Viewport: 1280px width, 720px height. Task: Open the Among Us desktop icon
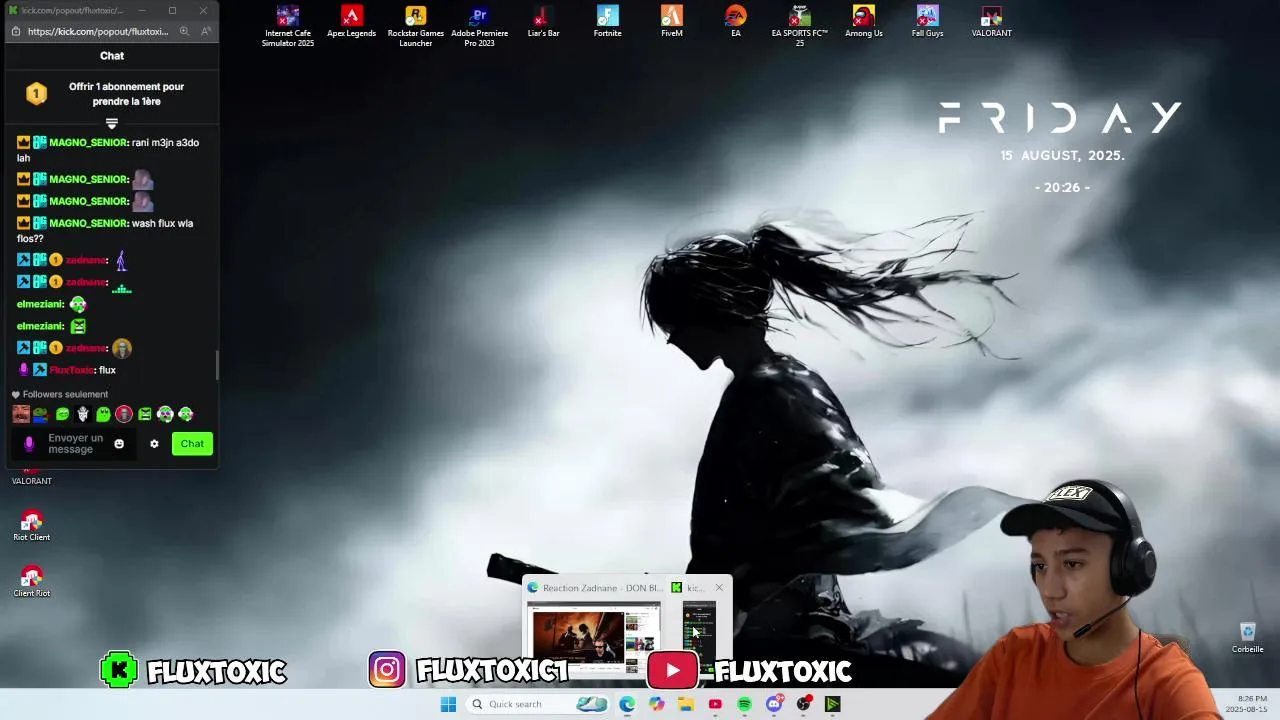863,22
